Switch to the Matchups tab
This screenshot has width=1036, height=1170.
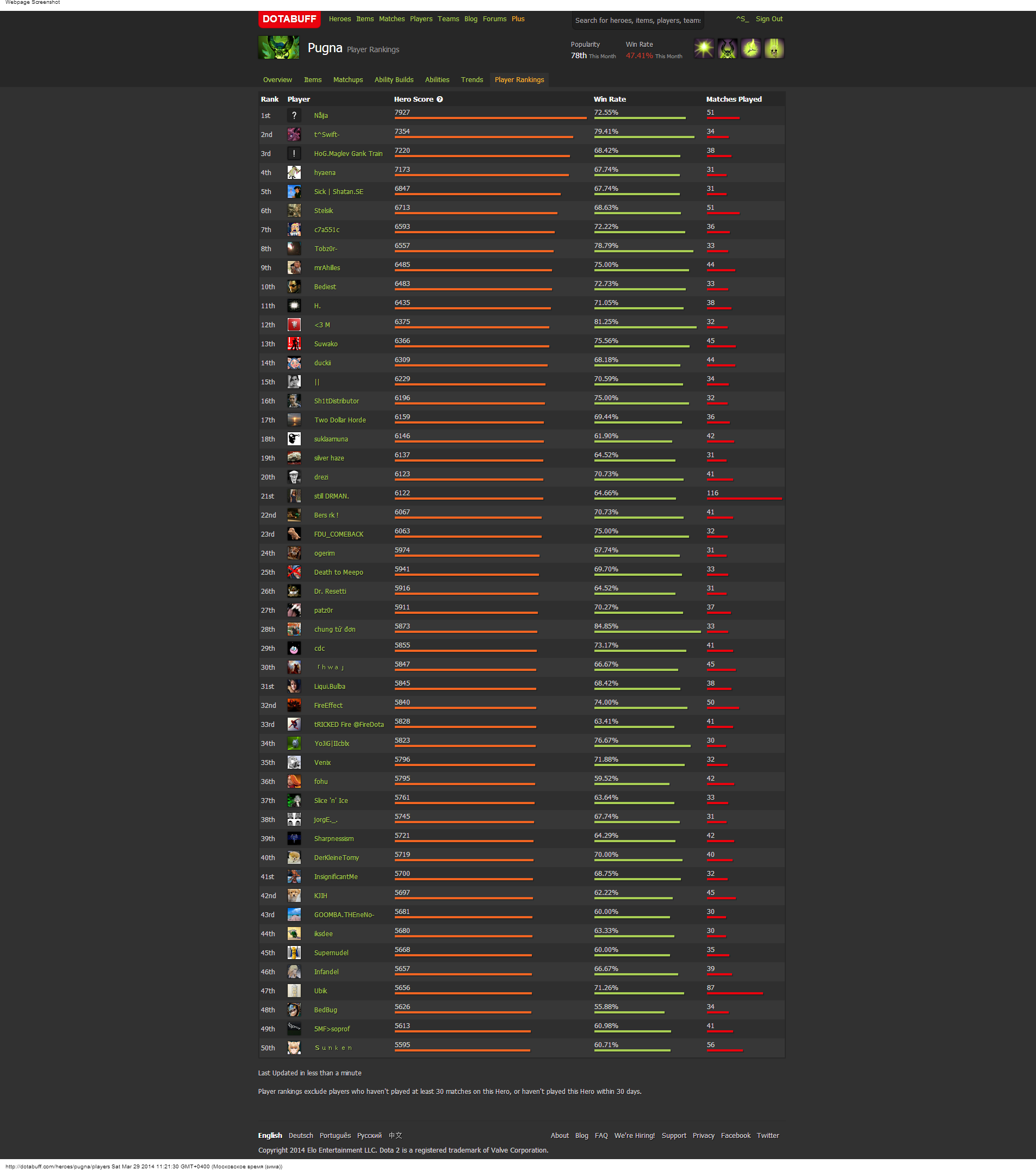348,79
